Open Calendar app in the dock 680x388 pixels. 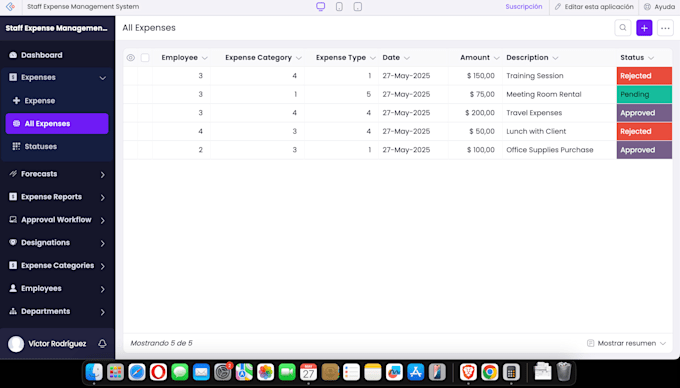(x=308, y=372)
